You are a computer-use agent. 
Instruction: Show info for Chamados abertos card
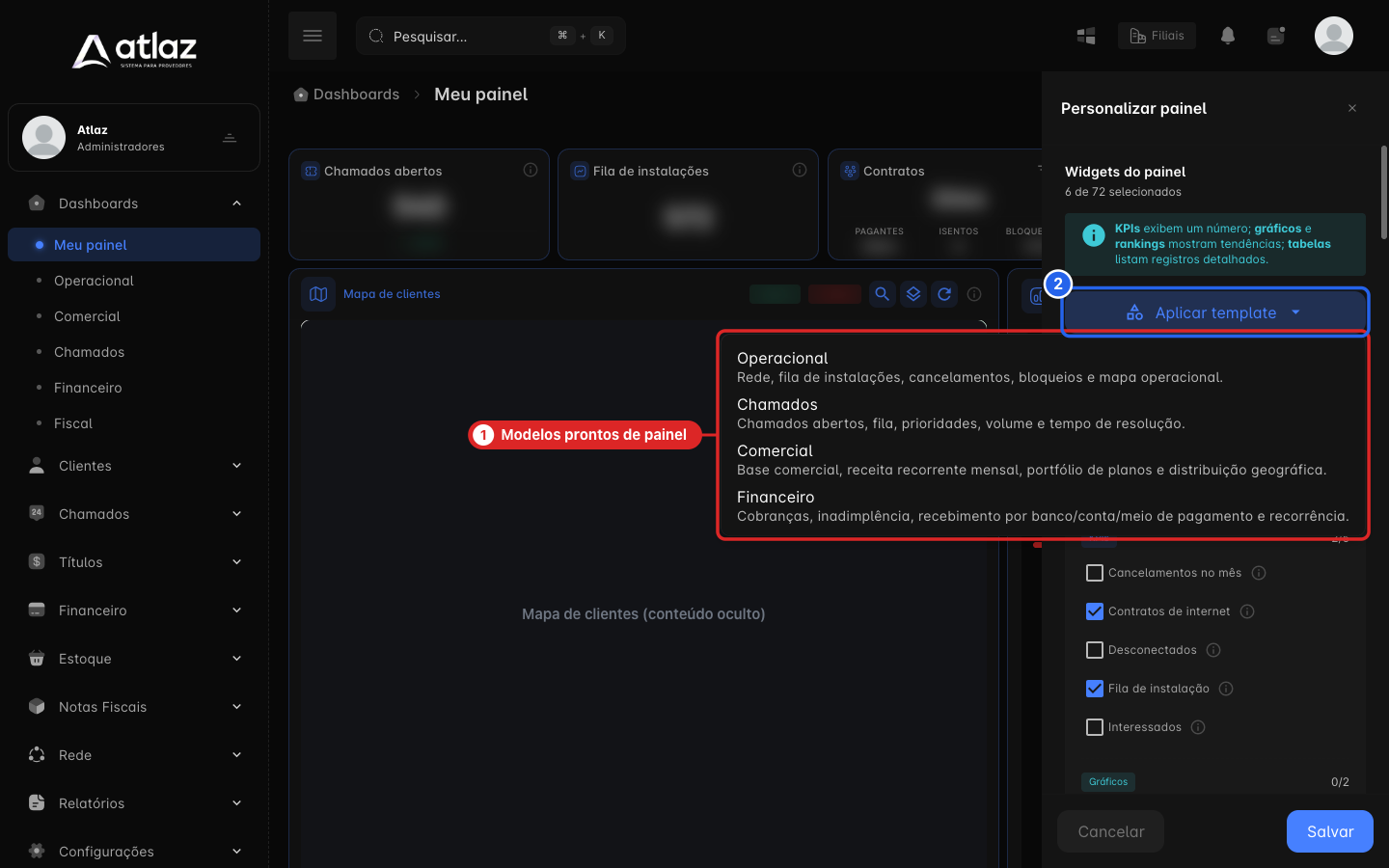(x=531, y=170)
